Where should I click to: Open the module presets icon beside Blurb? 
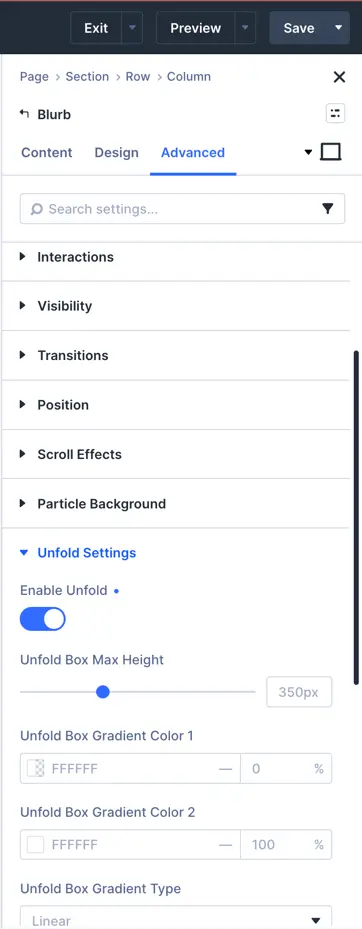(x=335, y=114)
